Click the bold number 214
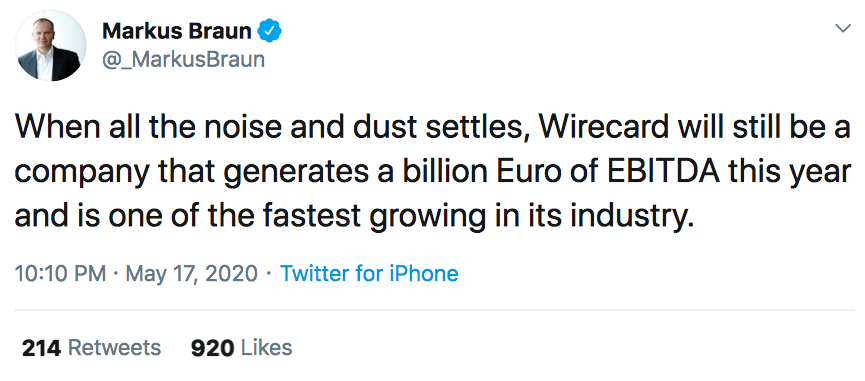865x381 pixels. (41, 348)
